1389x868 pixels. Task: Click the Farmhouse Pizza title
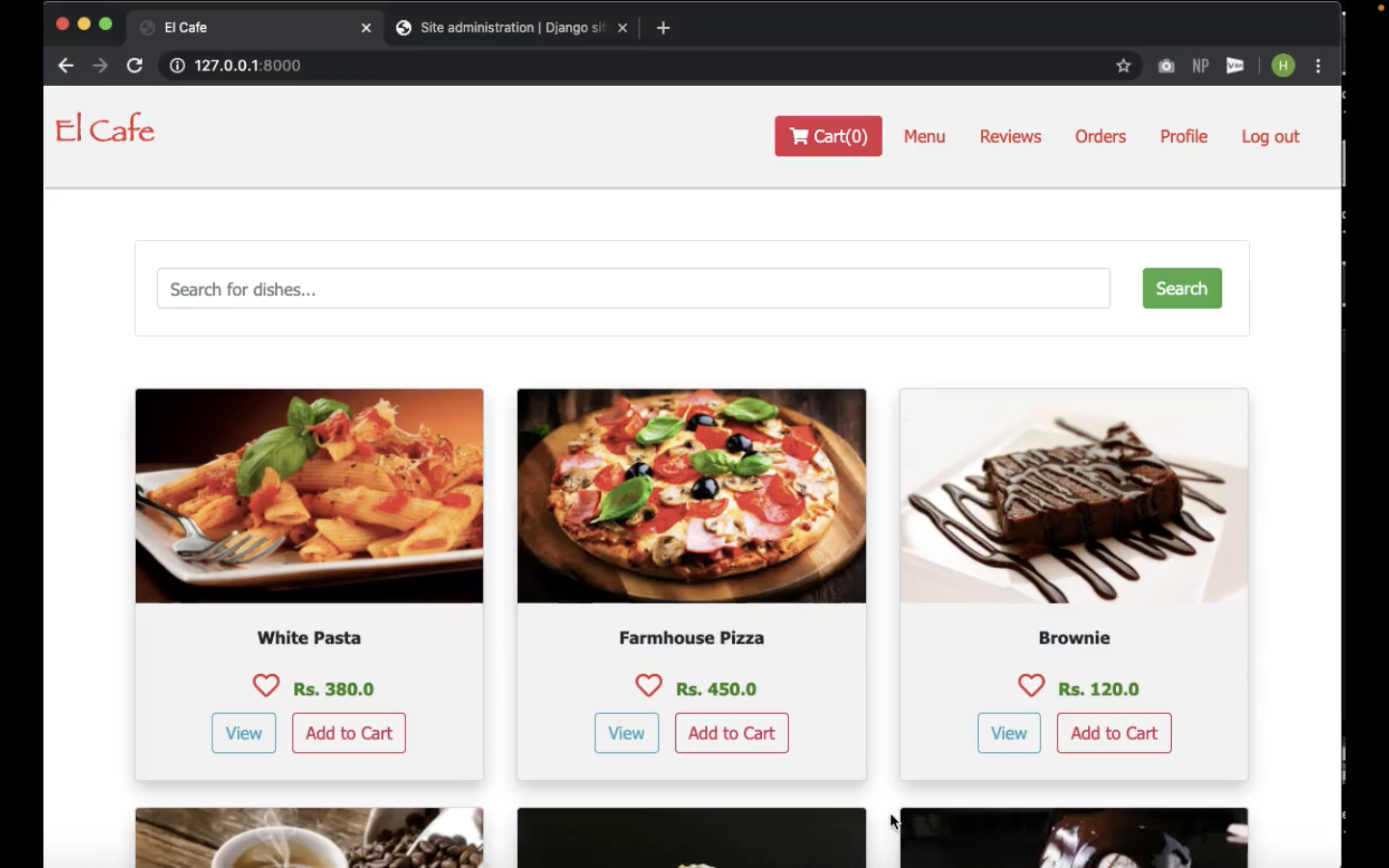(x=692, y=637)
